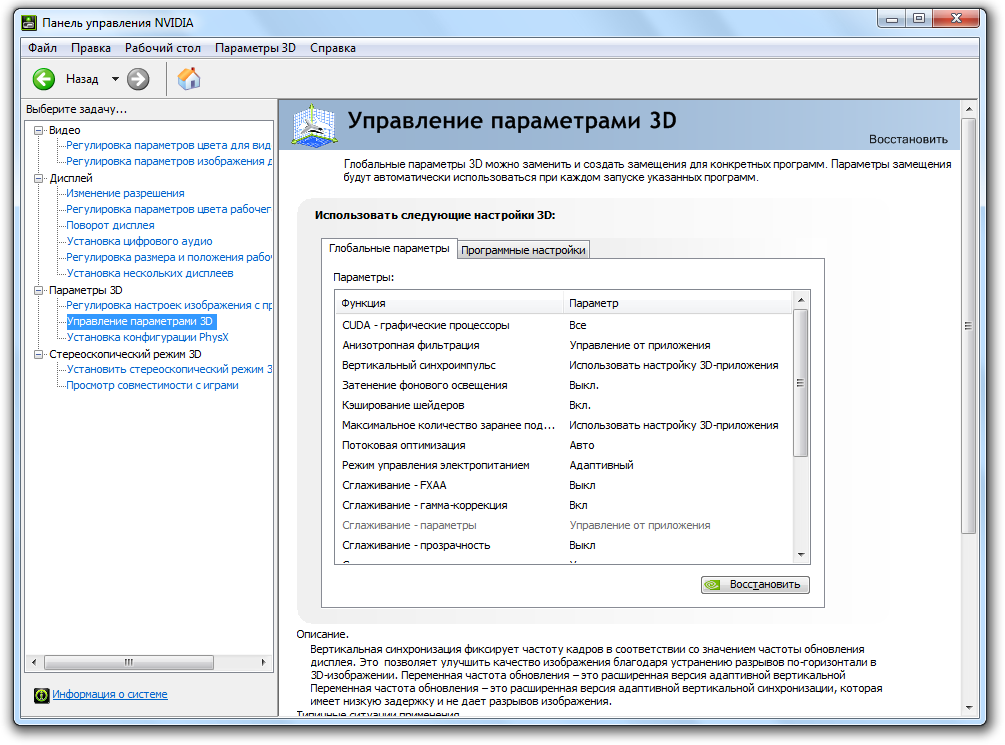The height and width of the screenshot is (745, 1005).
Task: Collapse the Стереоскопический режим 3D node
Action: tap(39, 354)
